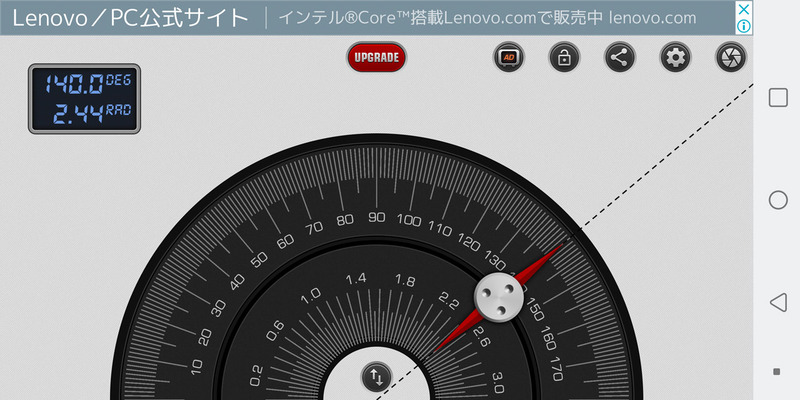
Task: Tap the 2.44 RAD readout
Action: [92, 114]
